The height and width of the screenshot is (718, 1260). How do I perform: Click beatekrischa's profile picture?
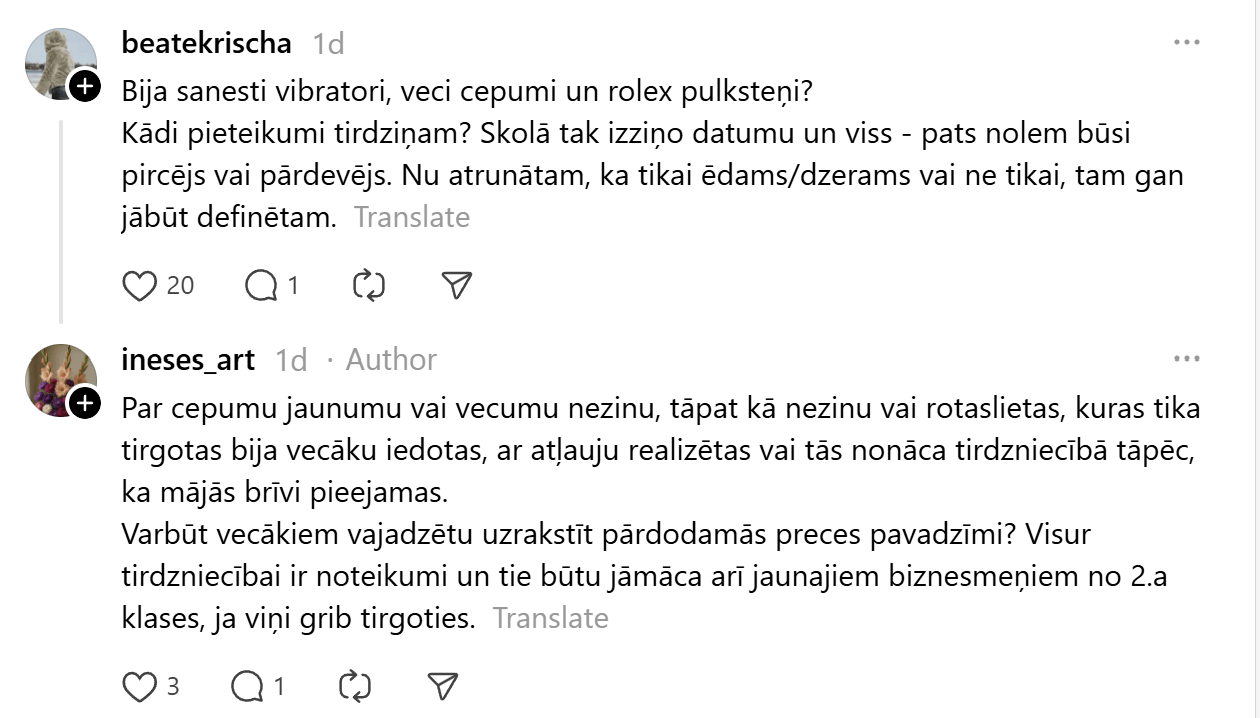58,62
